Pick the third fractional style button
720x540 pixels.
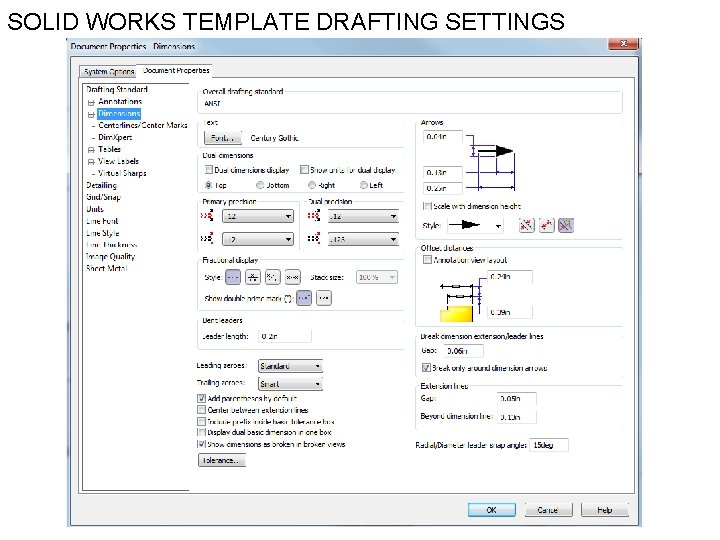[x=272, y=277]
